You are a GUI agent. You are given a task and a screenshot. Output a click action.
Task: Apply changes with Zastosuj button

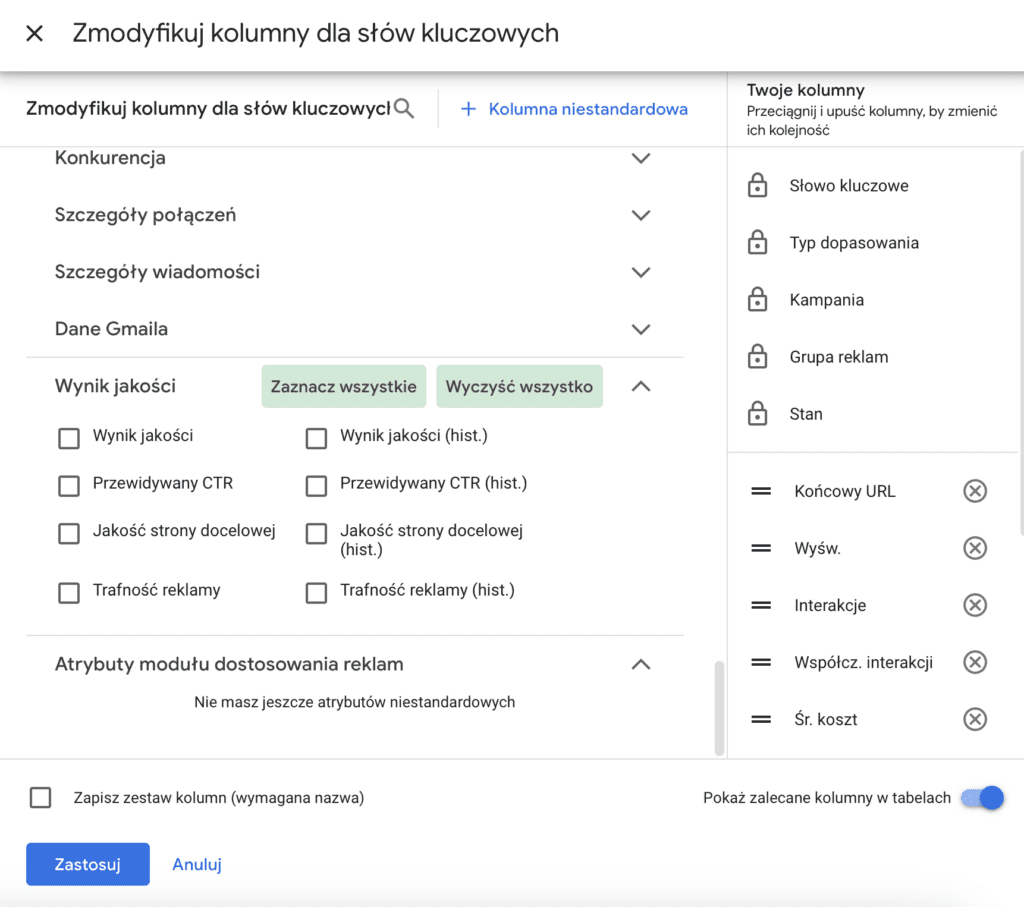coord(88,864)
